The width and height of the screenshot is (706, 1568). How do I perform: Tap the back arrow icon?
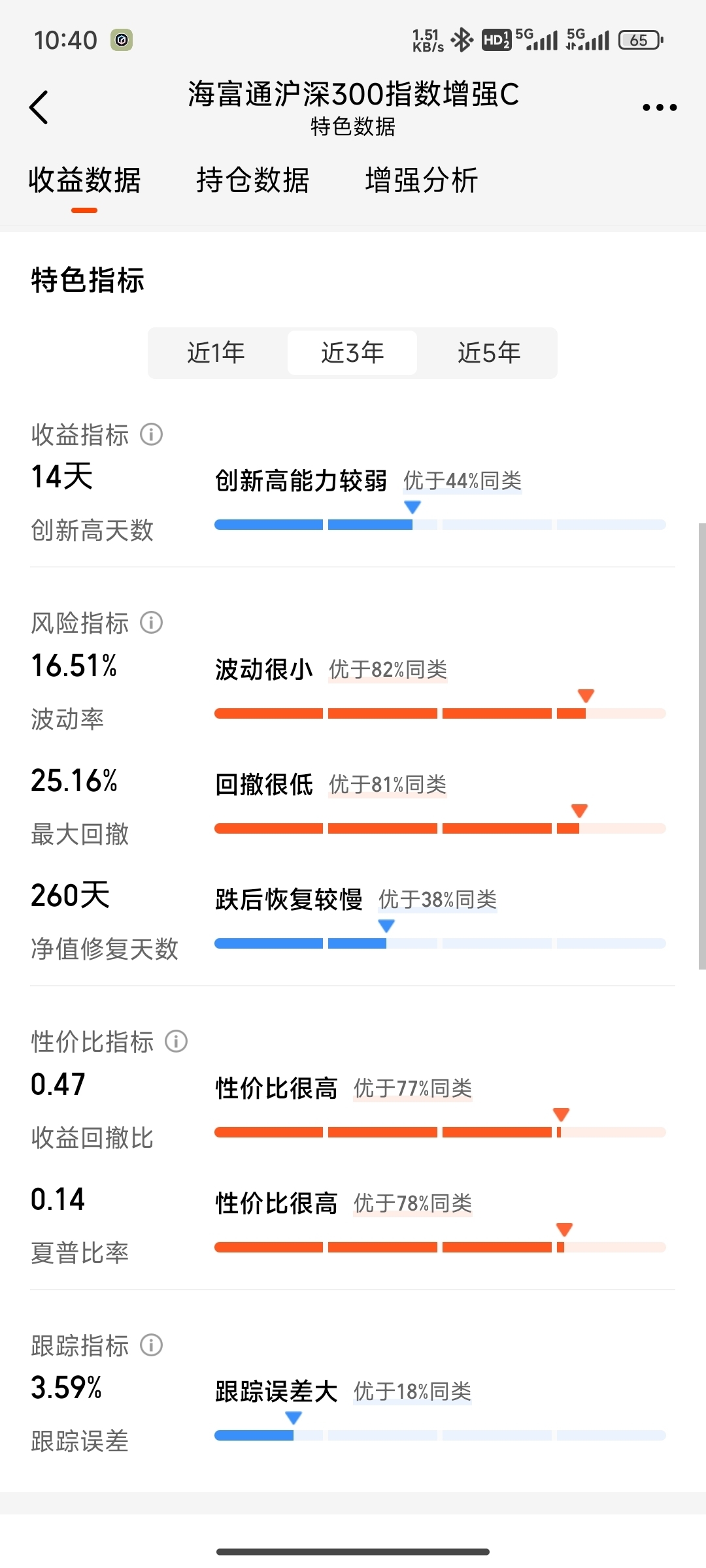39,107
